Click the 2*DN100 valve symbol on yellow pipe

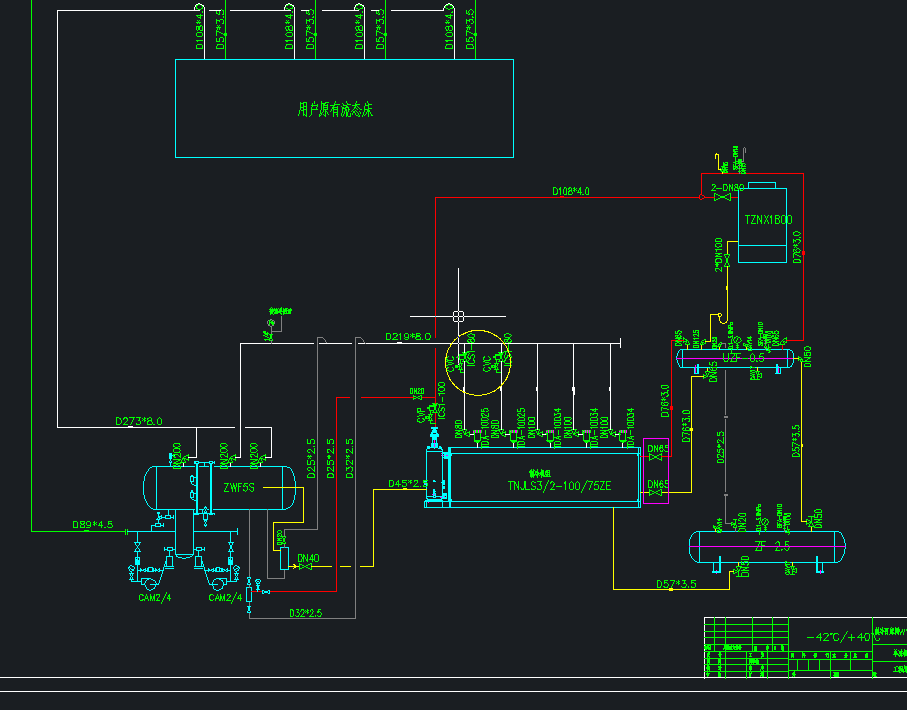pyautogui.click(x=727, y=259)
